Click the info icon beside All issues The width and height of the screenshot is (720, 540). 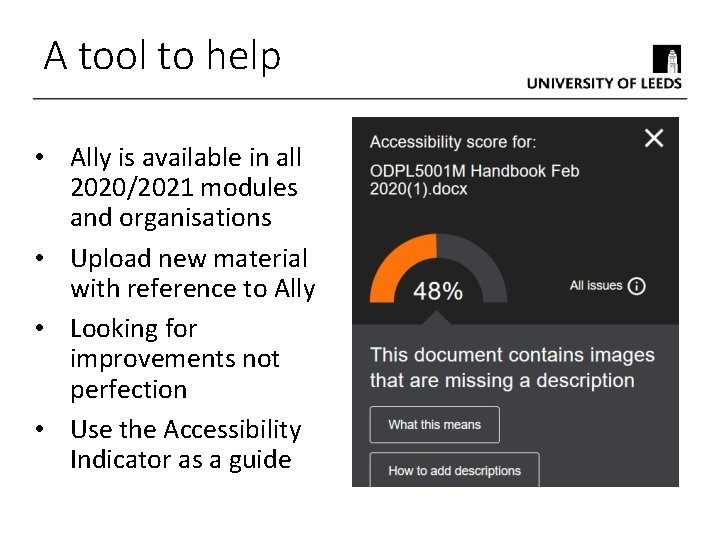click(636, 286)
